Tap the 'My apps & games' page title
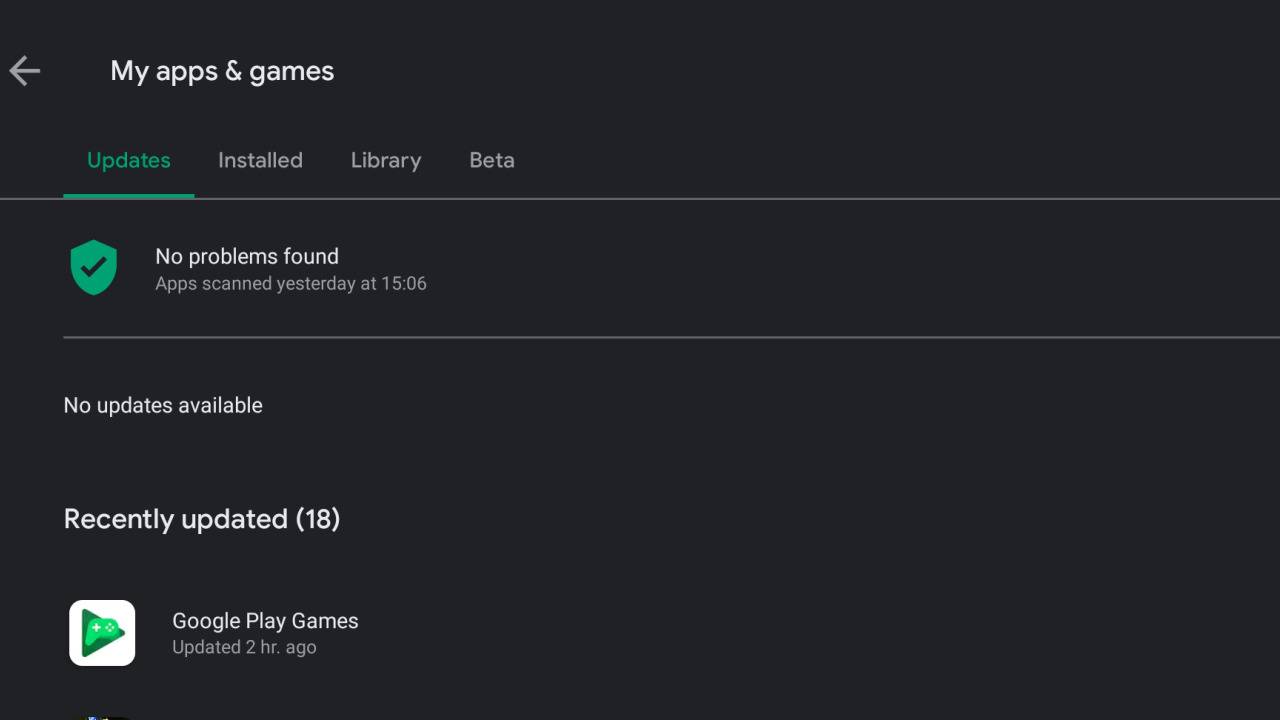Viewport: 1280px width, 720px height. click(x=222, y=71)
